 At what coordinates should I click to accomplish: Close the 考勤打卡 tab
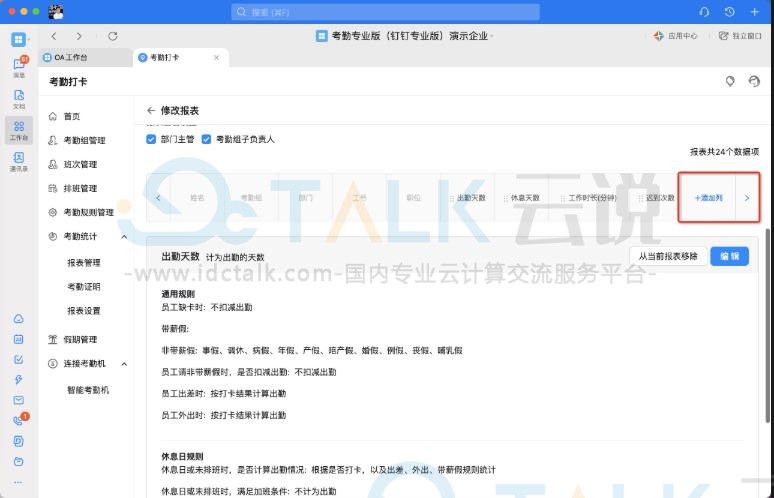click(216, 58)
